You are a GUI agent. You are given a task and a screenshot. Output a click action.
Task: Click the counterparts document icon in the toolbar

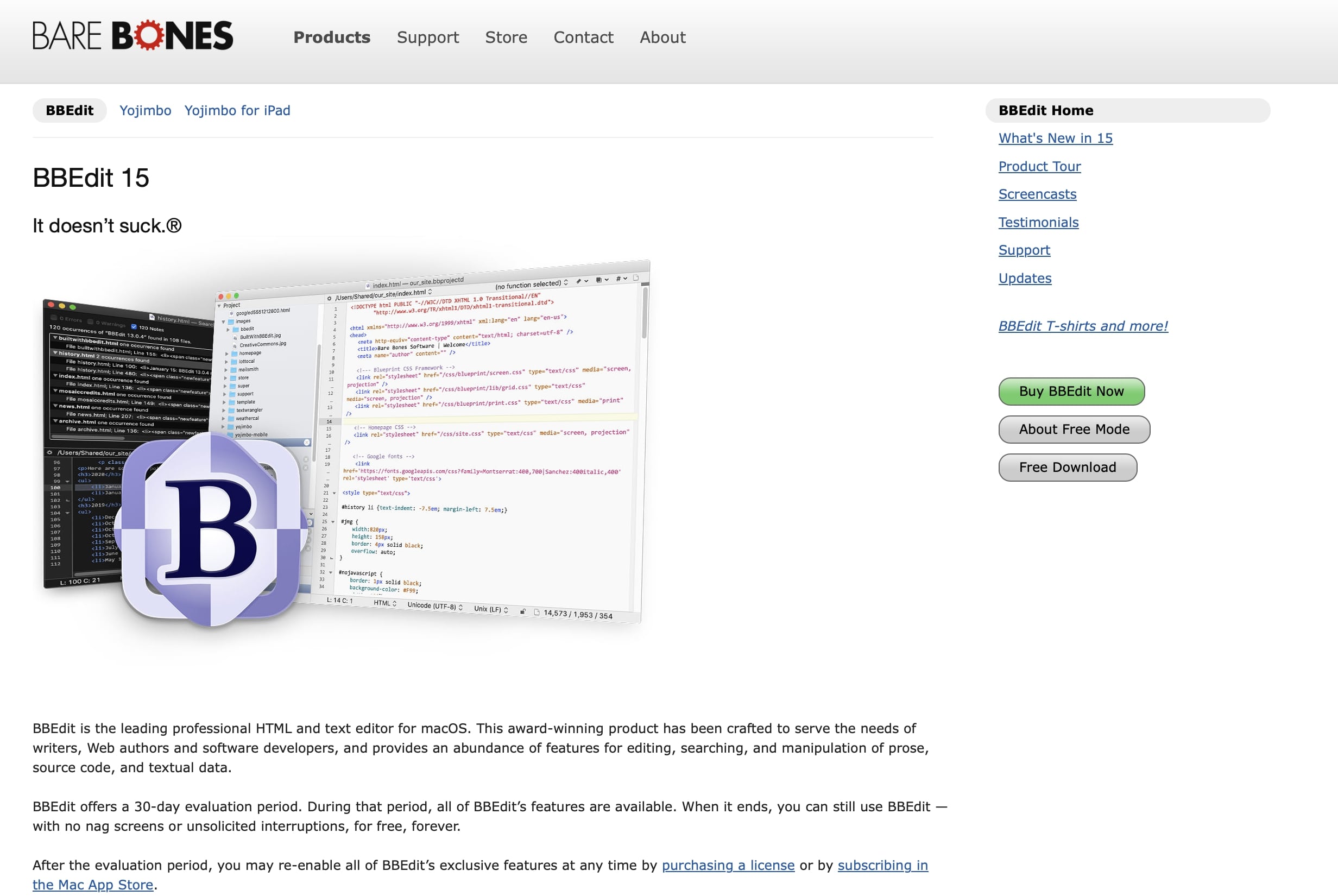pos(599,281)
